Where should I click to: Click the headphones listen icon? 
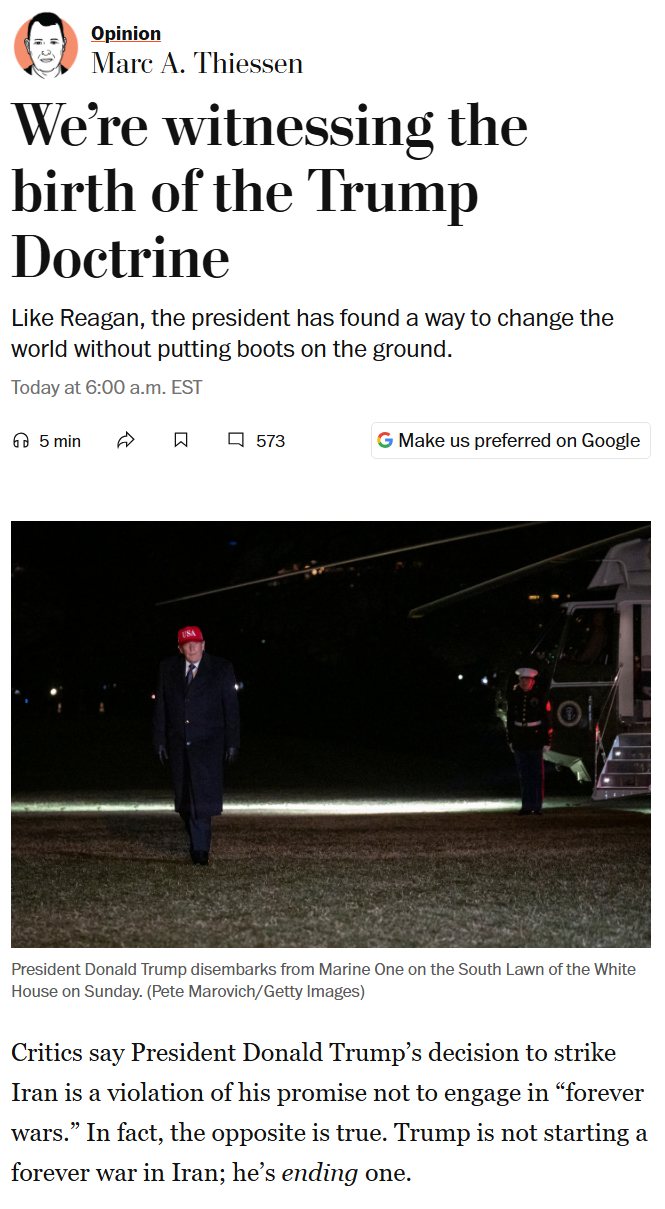20,441
